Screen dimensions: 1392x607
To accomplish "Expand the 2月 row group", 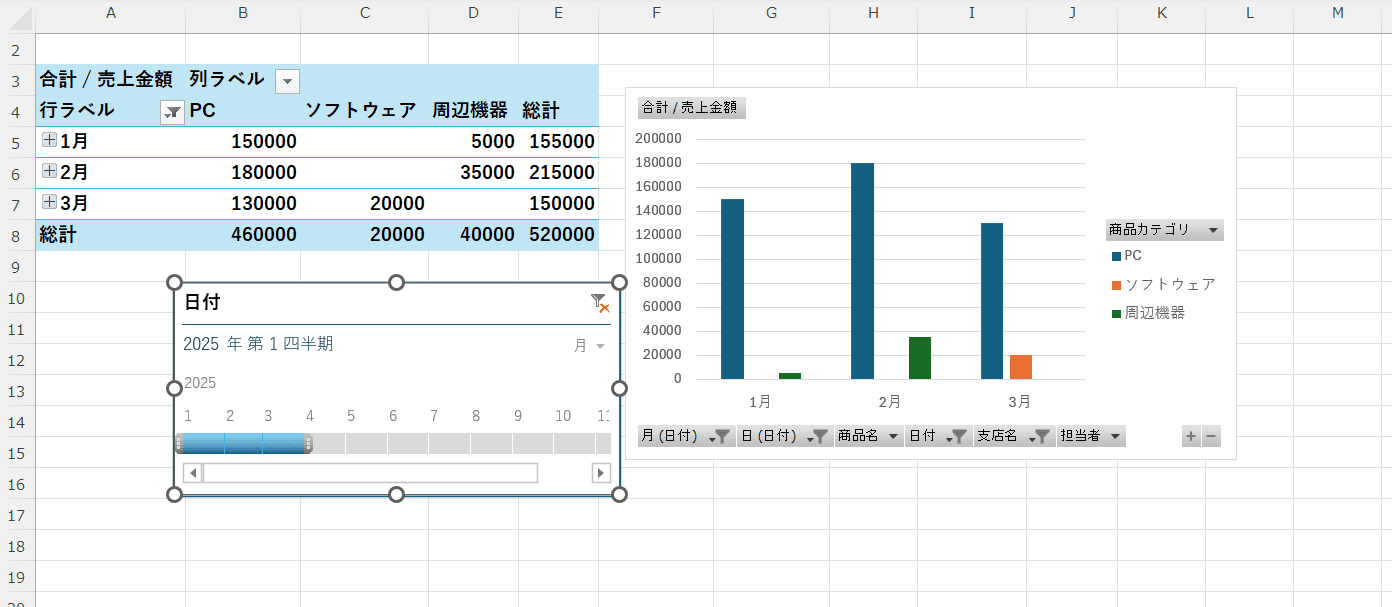I will pyautogui.click(x=49, y=172).
